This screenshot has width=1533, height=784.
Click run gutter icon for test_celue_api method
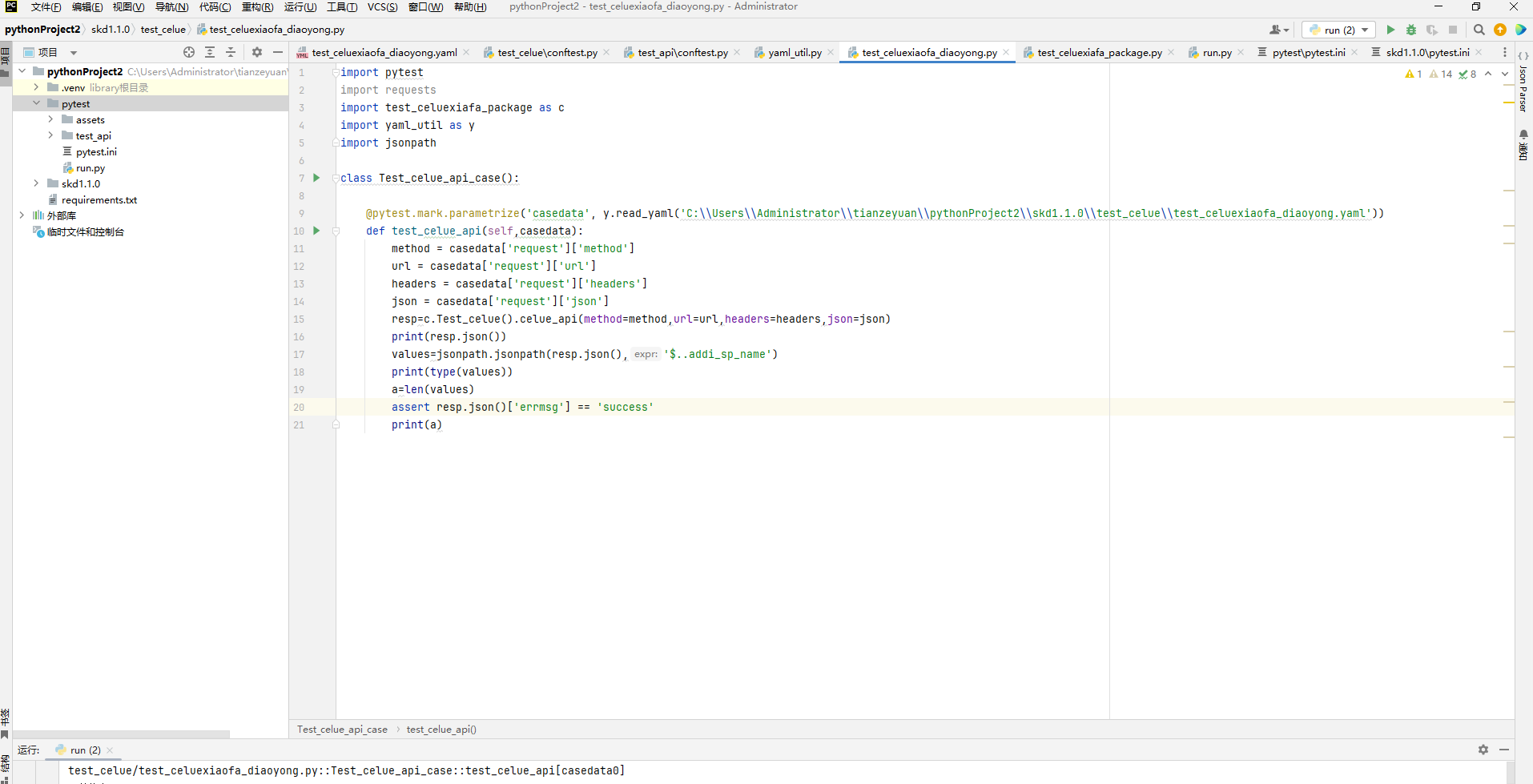(316, 231)
